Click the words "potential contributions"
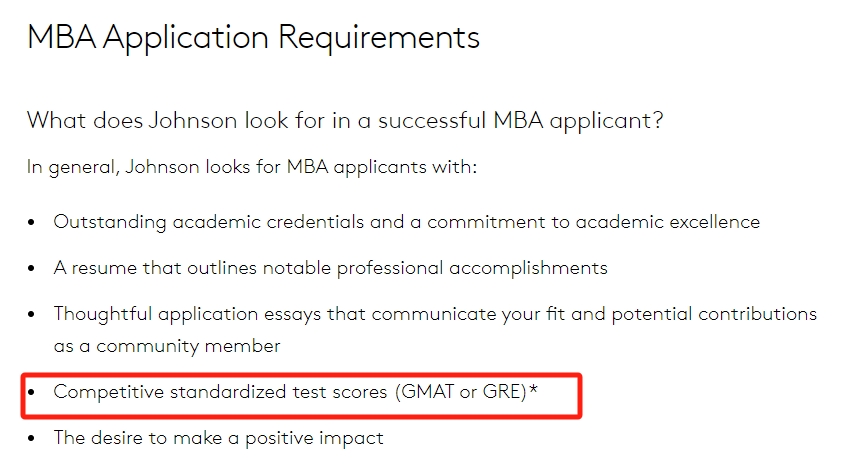852x471 pixels. tap(714, 314)
